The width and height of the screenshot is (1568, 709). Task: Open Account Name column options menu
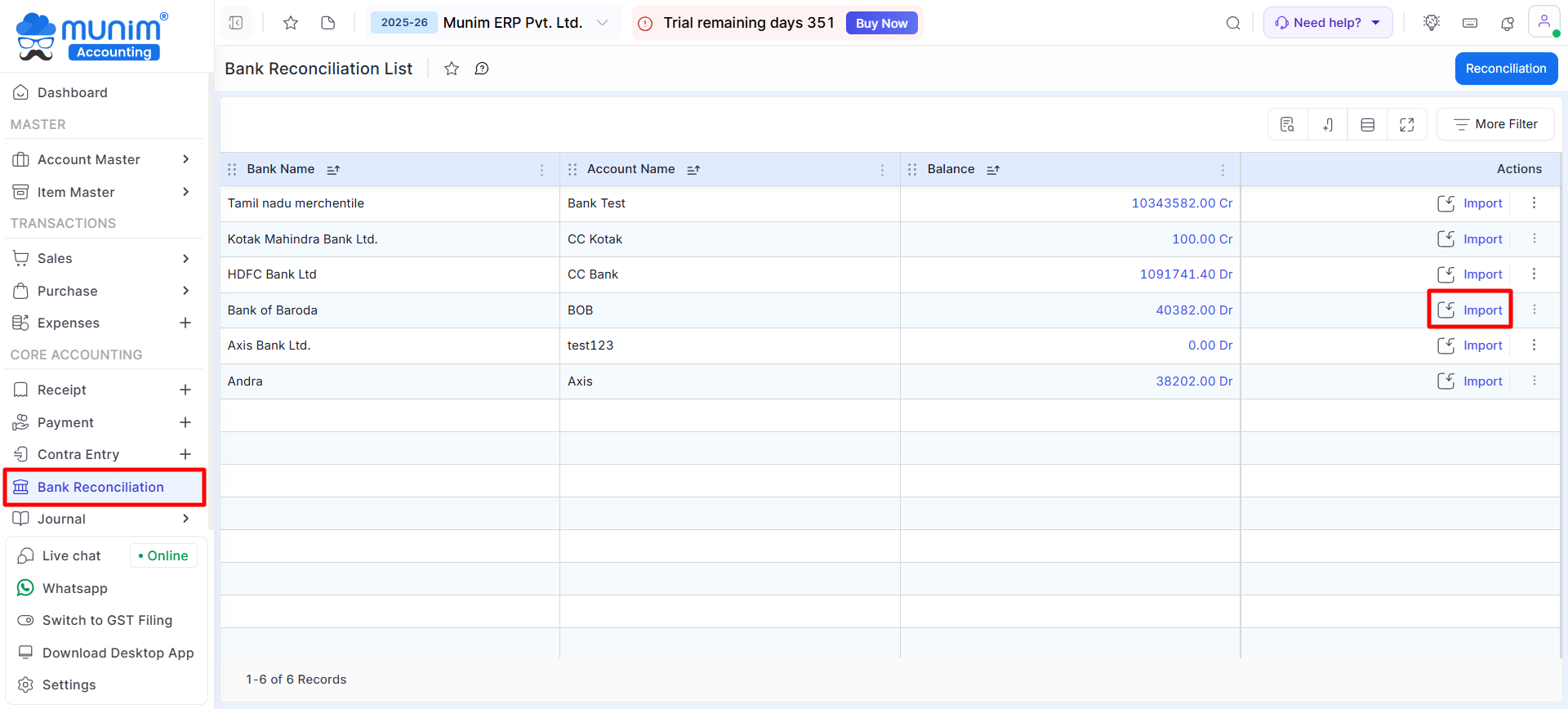coord(883,170)
